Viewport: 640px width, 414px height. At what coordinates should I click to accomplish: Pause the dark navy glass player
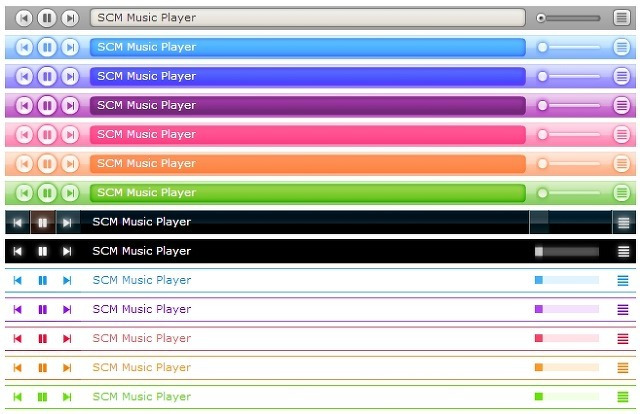point(42,222)
